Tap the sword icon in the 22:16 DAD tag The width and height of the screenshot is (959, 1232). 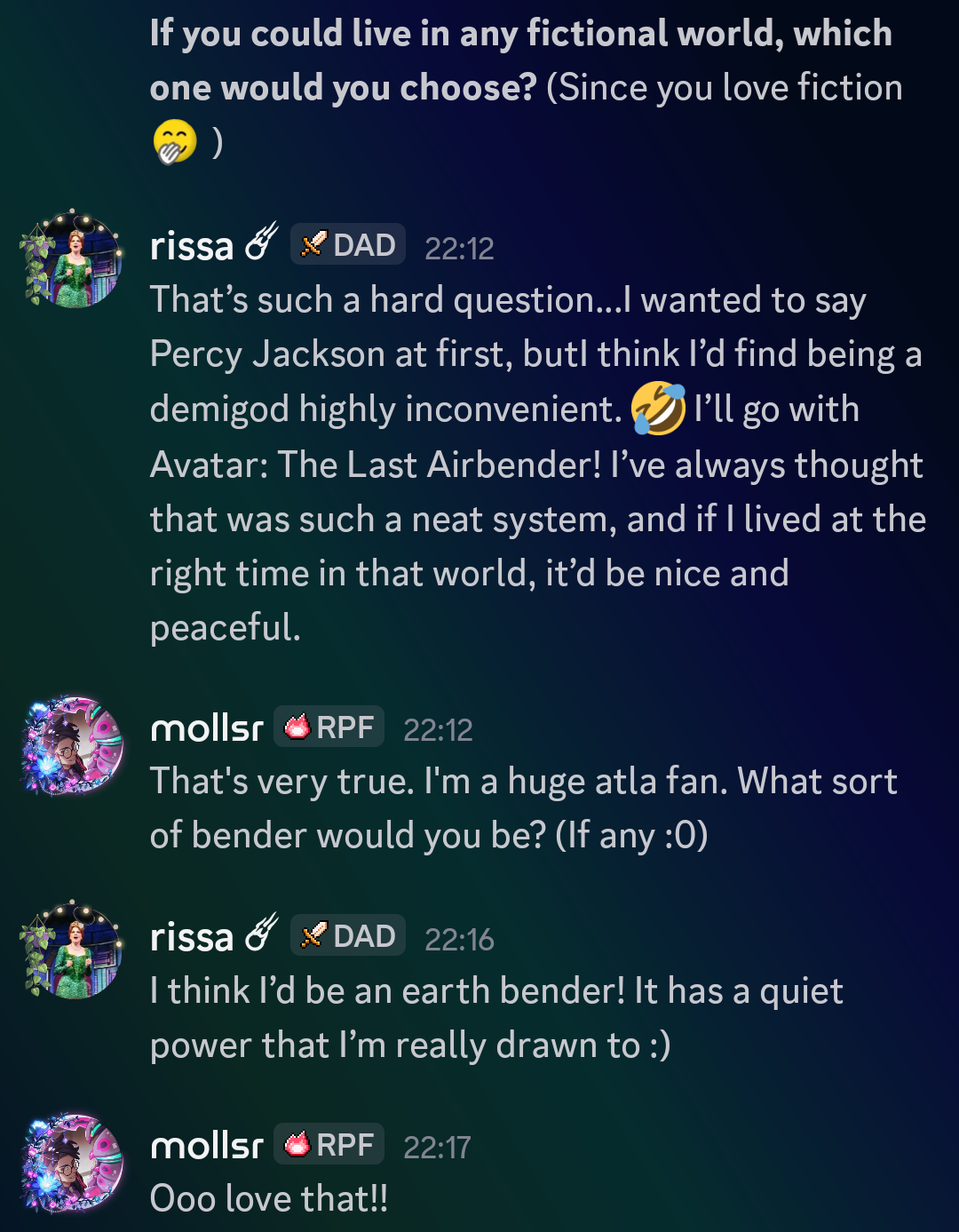pyautogui.click(x=313, y=936)
